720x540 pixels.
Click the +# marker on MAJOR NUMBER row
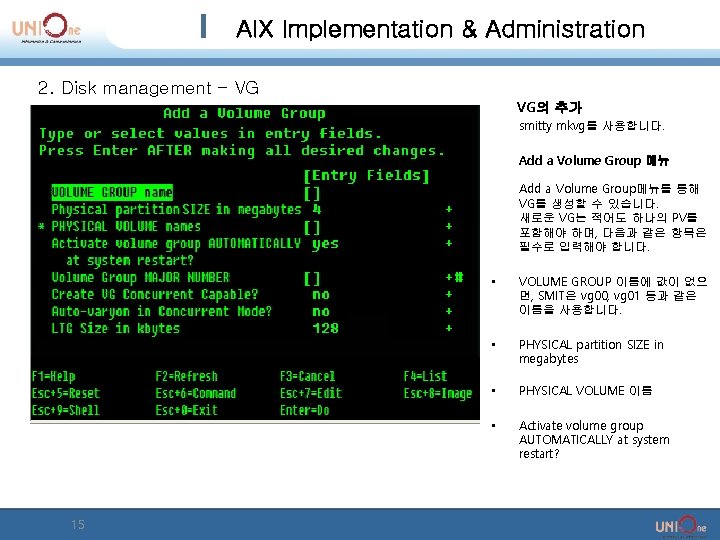454,277
